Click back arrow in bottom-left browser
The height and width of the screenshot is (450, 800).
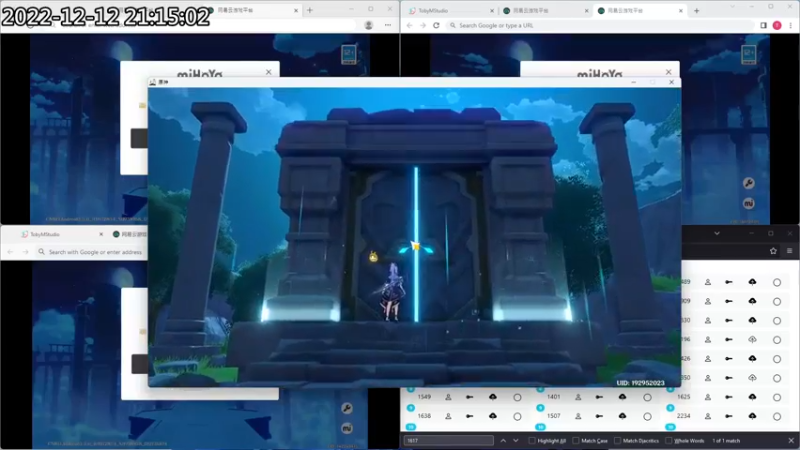pyautogui.click(x=10, y=252)
